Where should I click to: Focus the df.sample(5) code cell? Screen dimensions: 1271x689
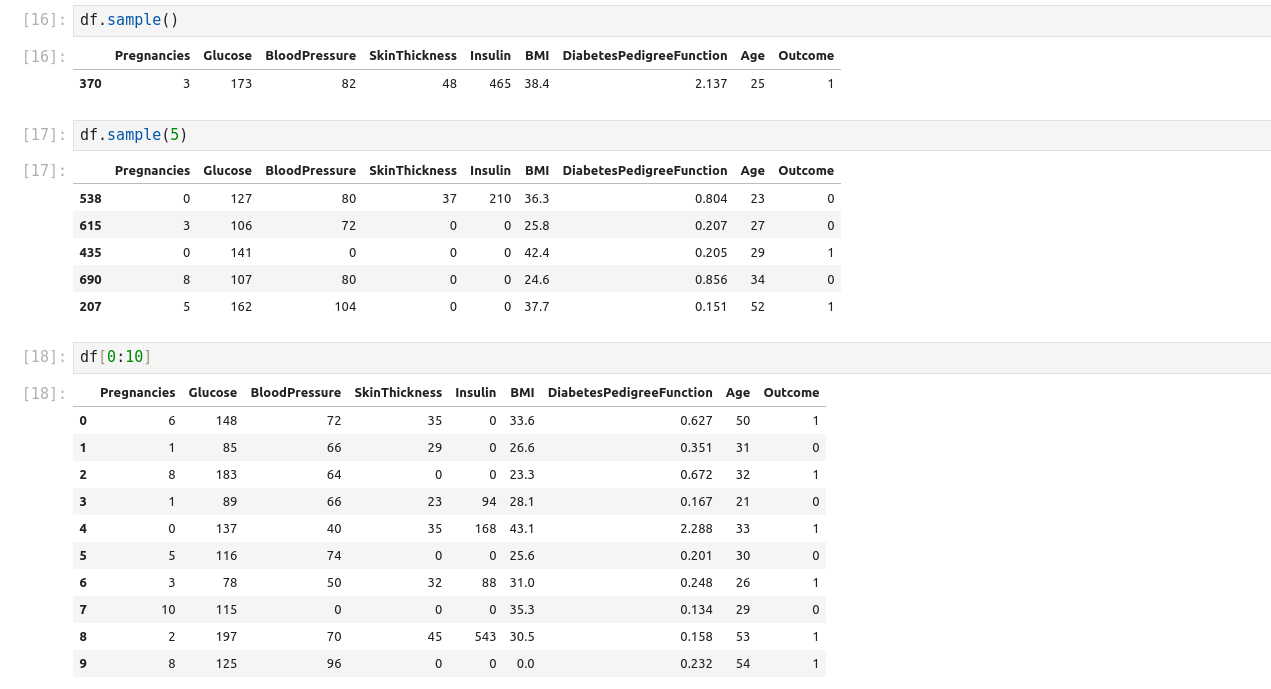tap(600, 135)
